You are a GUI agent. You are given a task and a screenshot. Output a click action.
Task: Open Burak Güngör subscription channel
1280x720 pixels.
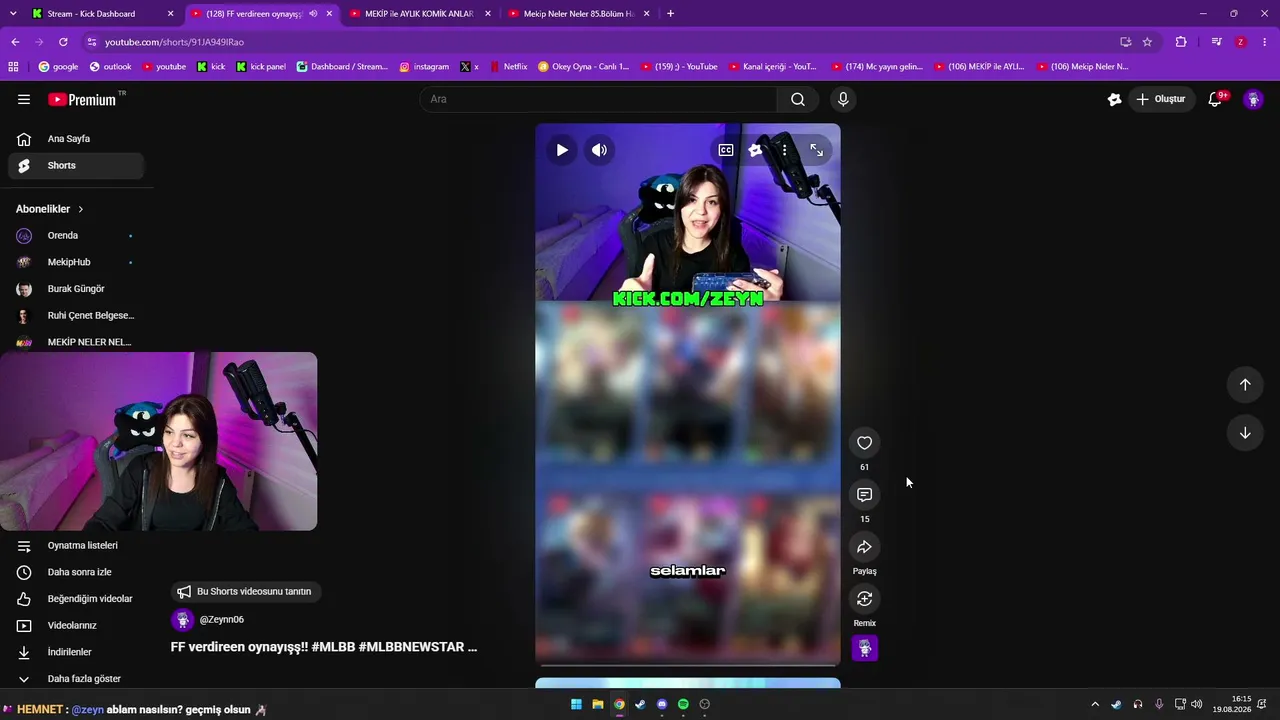(76, 289)
